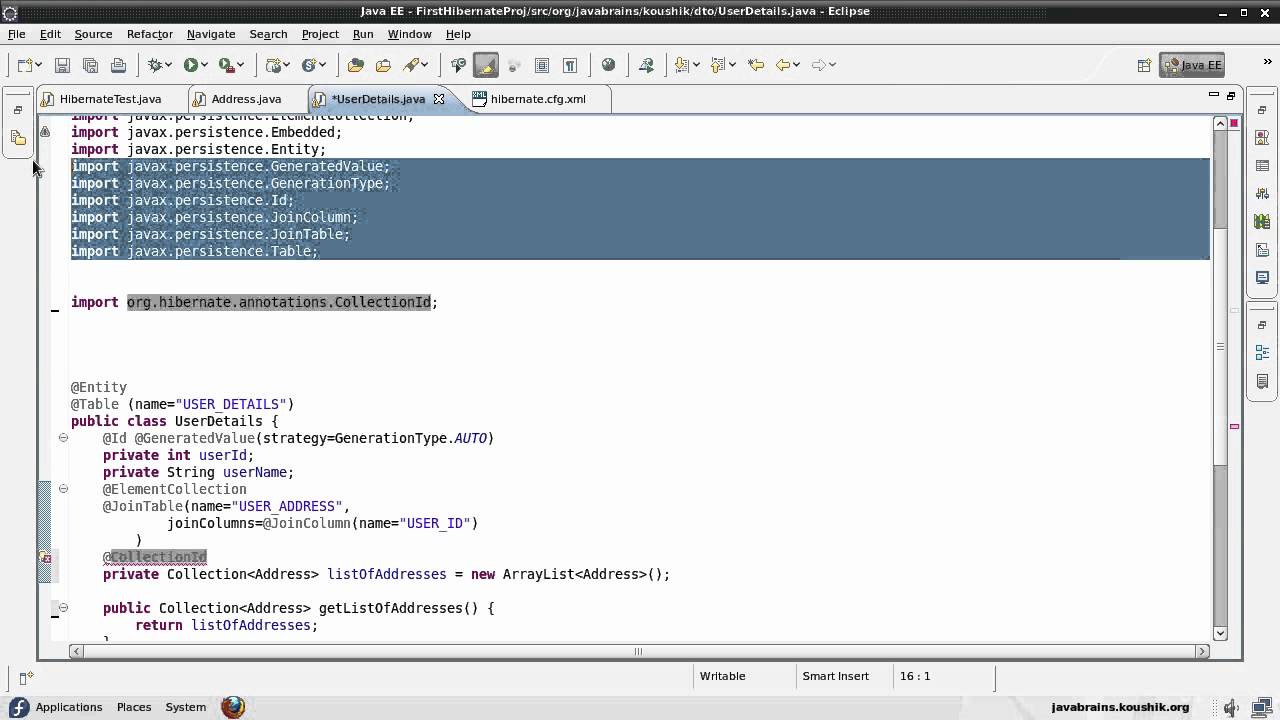The height and width of the screenshot is (720, 1280).
Task: Open the Applications menu in the panel
Action: click(57, 707)
